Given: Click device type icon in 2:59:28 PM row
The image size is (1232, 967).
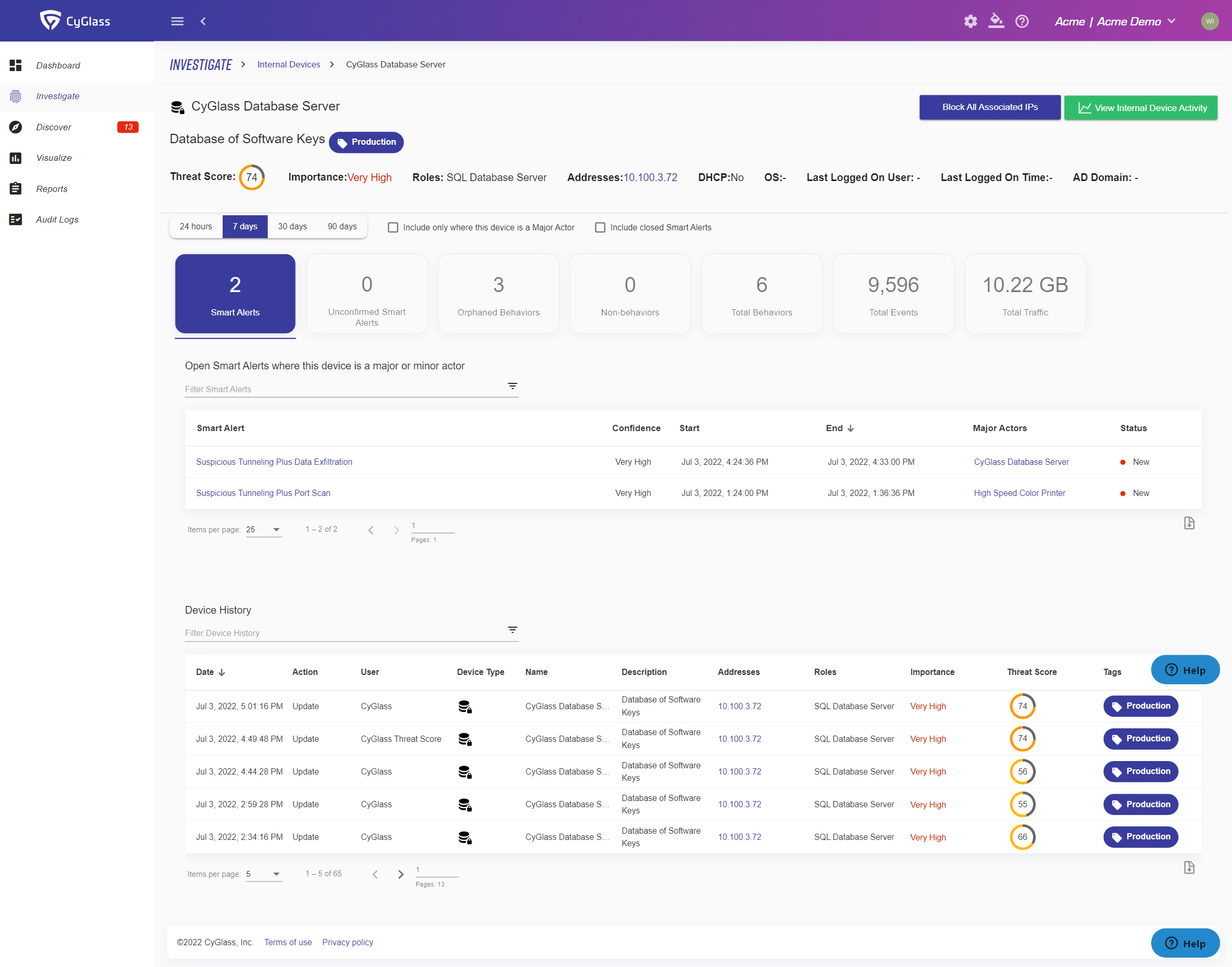Looking at the screenshot, I should pos(465,805).
